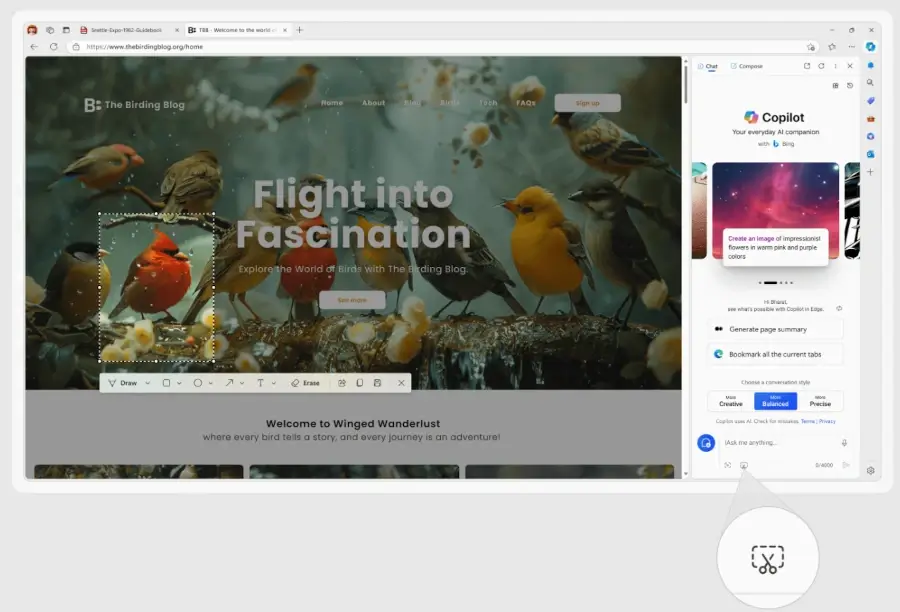Select the More Creative conversation style

click(x=731, y=401)
